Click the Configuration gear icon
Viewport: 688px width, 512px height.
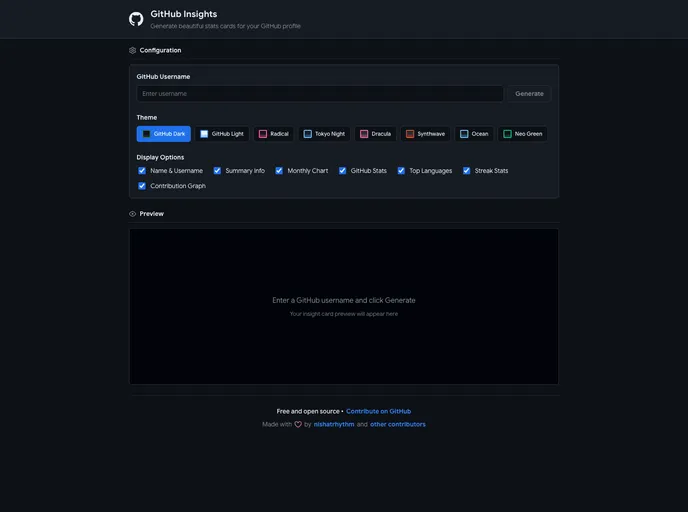(x=133, y=50)
